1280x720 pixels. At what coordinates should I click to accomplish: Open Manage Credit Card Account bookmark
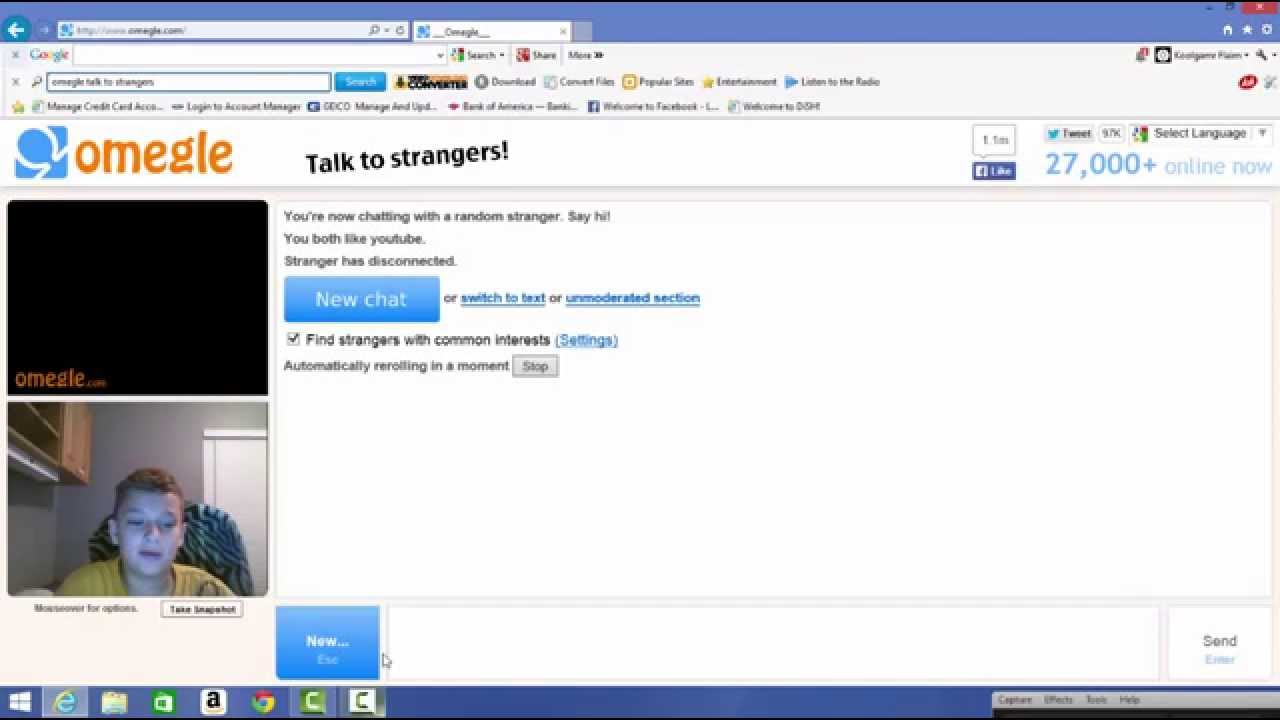coord(97,106)
